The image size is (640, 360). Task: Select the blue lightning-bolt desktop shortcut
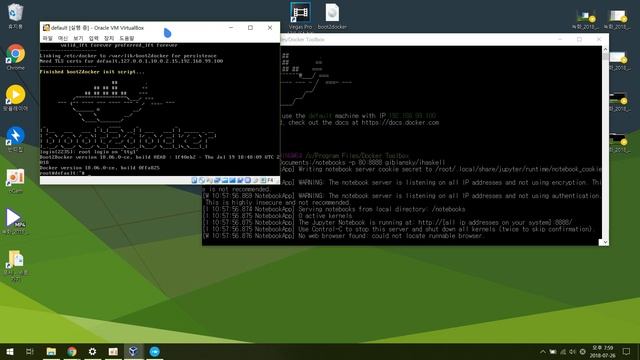(16, 139)
